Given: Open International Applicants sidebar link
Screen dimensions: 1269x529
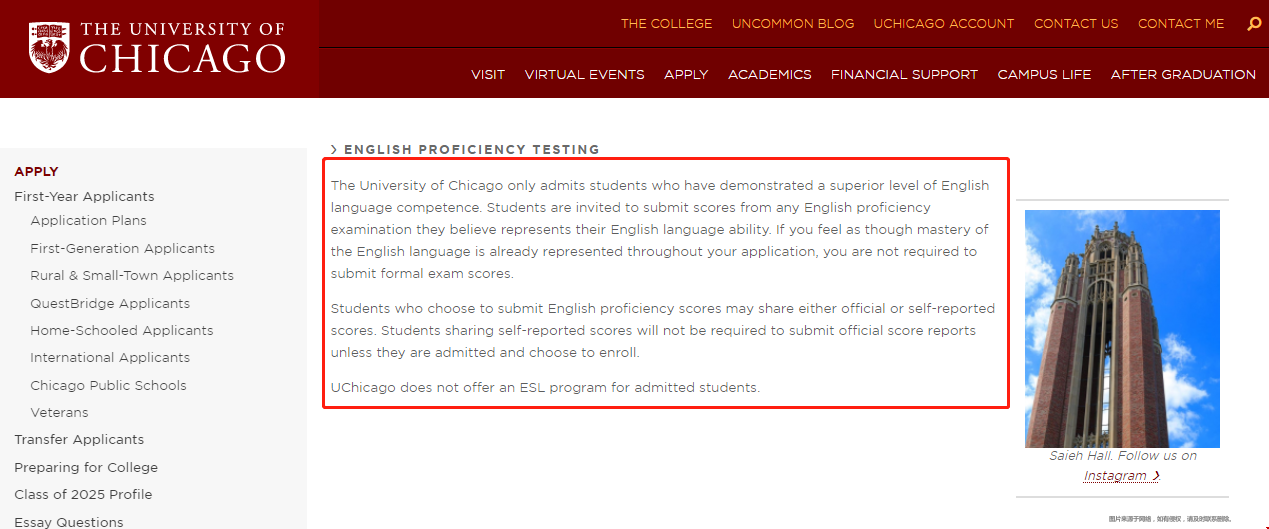Looking at the screenshot, I should [110, 358].
